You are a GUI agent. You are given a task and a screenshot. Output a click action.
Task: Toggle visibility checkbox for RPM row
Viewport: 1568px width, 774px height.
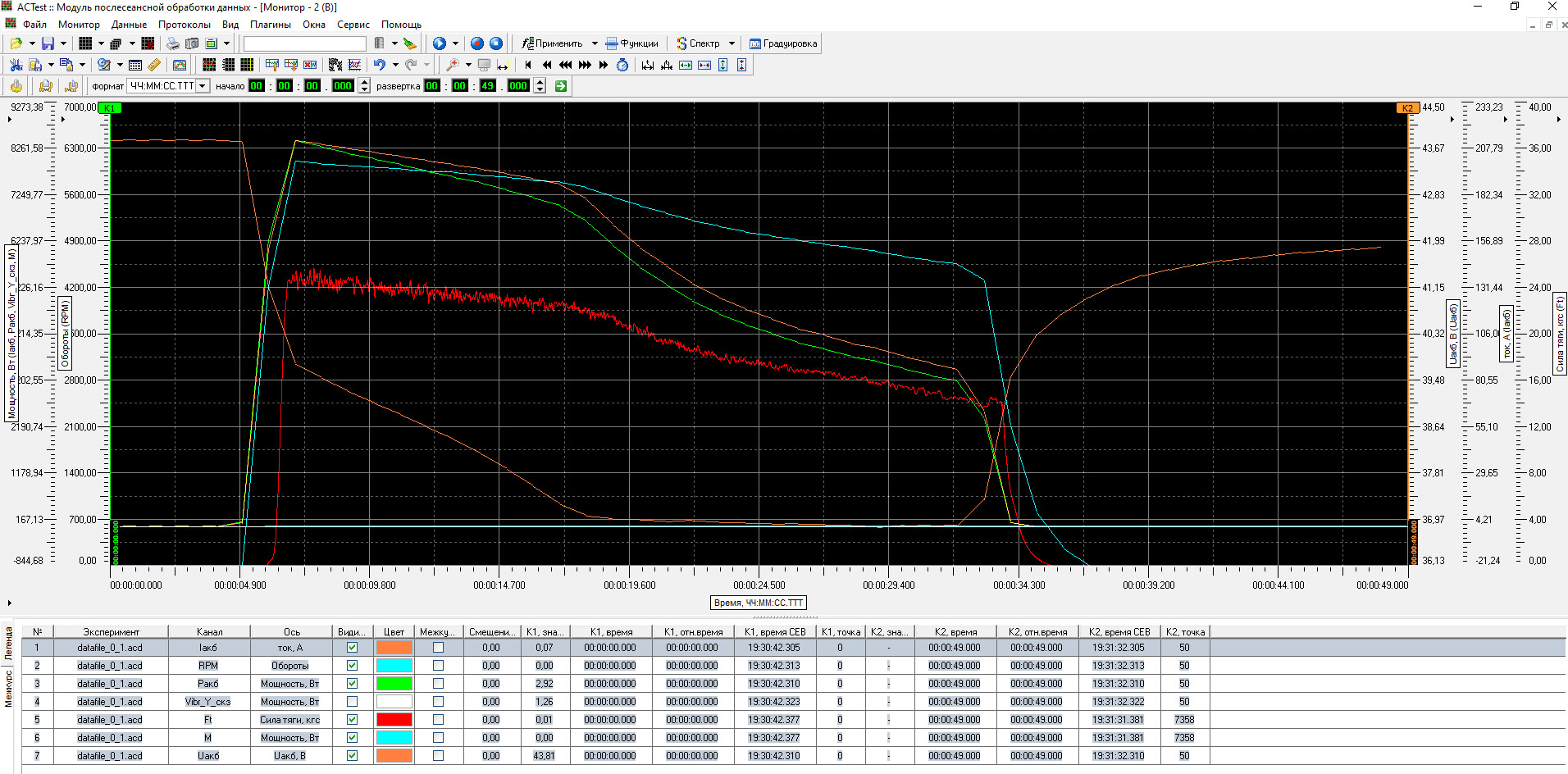352,665
